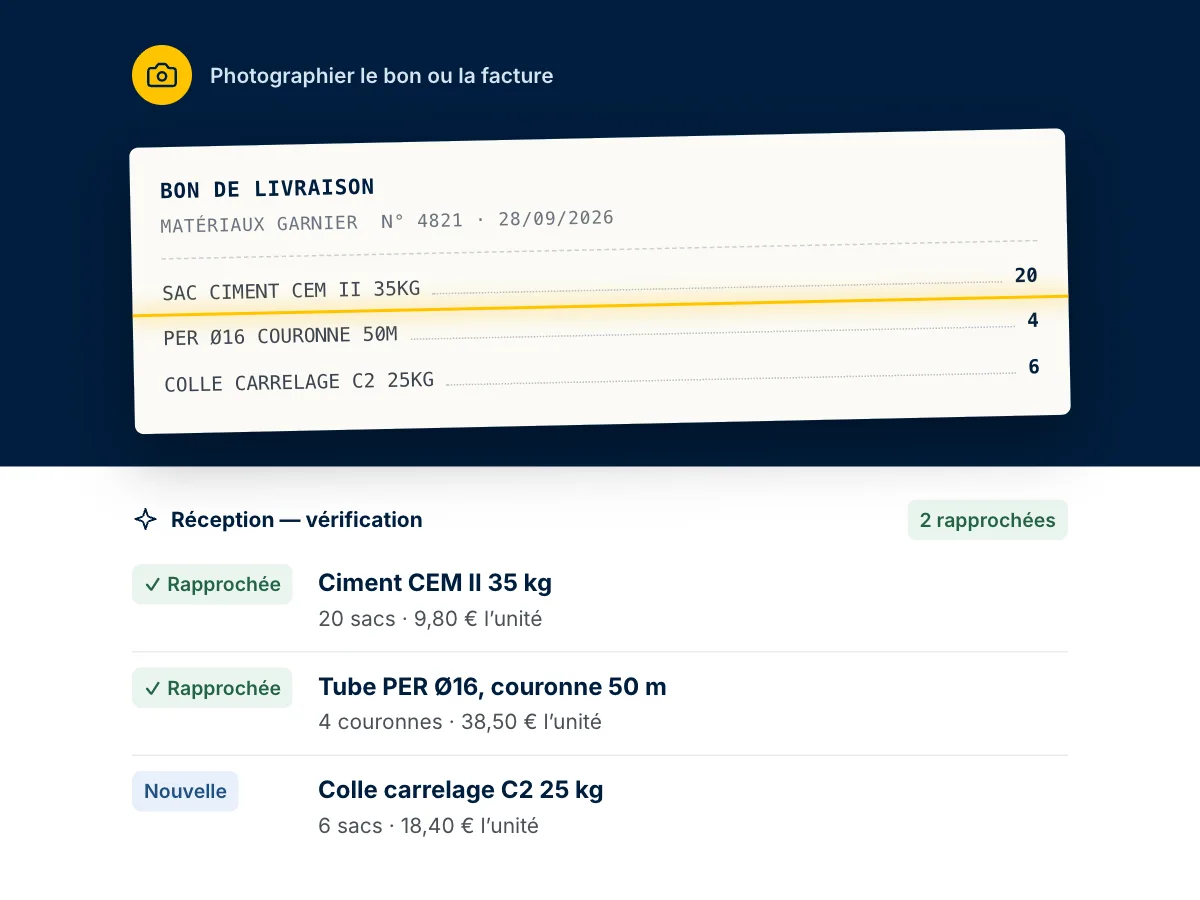Open the 'Ciment CEM II 35 kg' item

(435, 582)
